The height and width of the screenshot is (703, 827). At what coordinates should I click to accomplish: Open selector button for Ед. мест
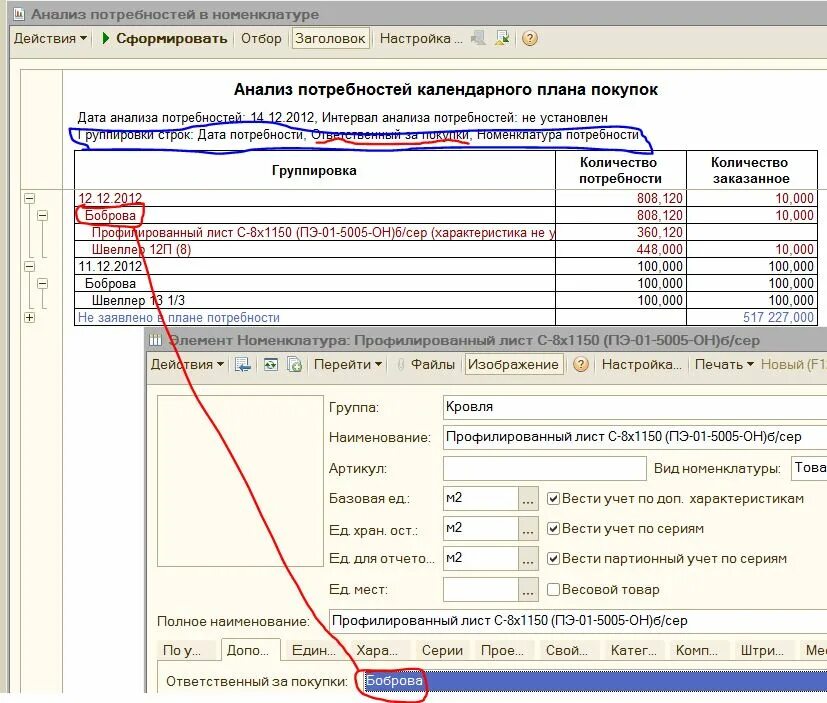point(528,590)
